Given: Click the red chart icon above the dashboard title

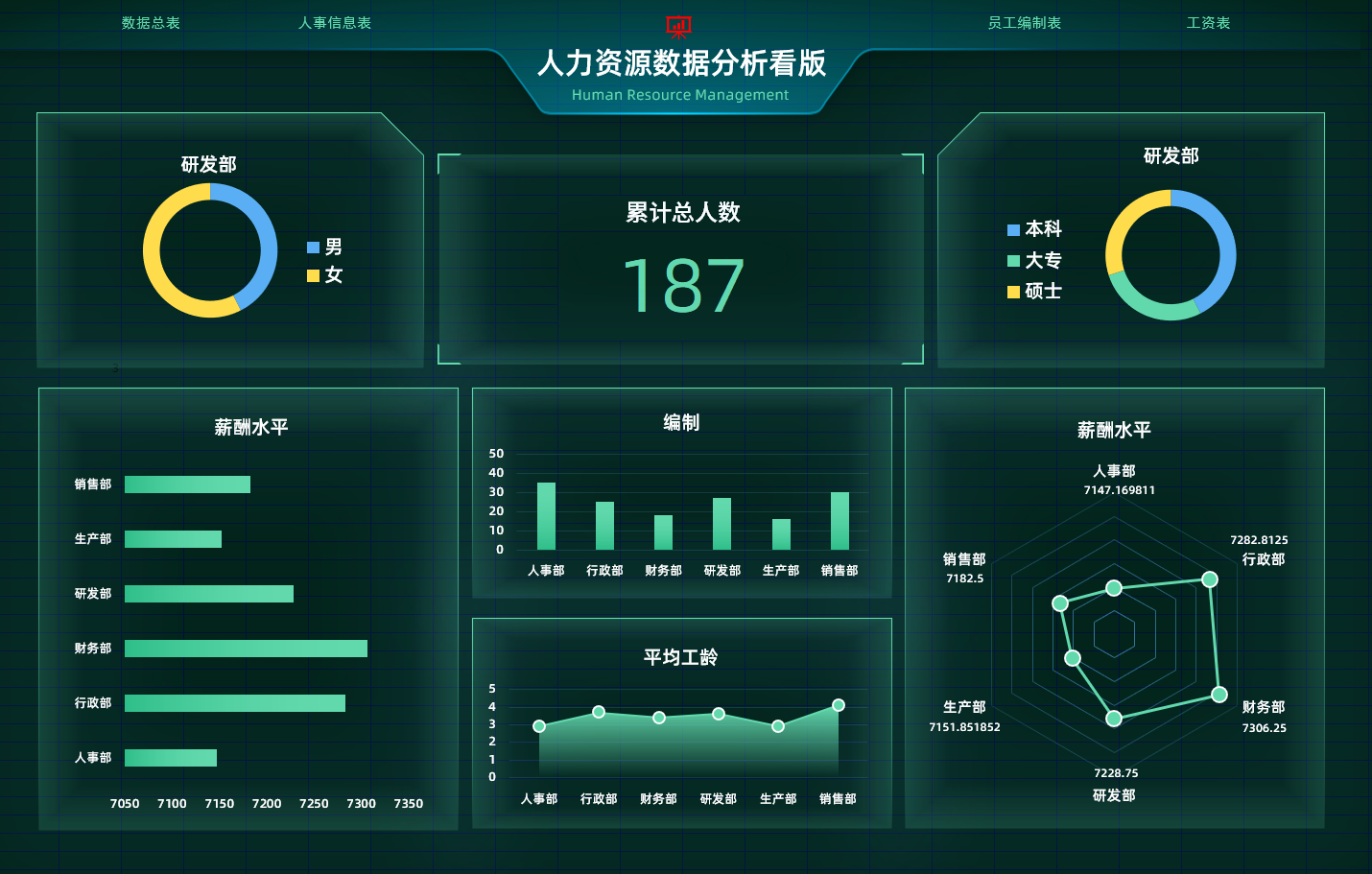Looking at the screenshot, I should [677, 26].
